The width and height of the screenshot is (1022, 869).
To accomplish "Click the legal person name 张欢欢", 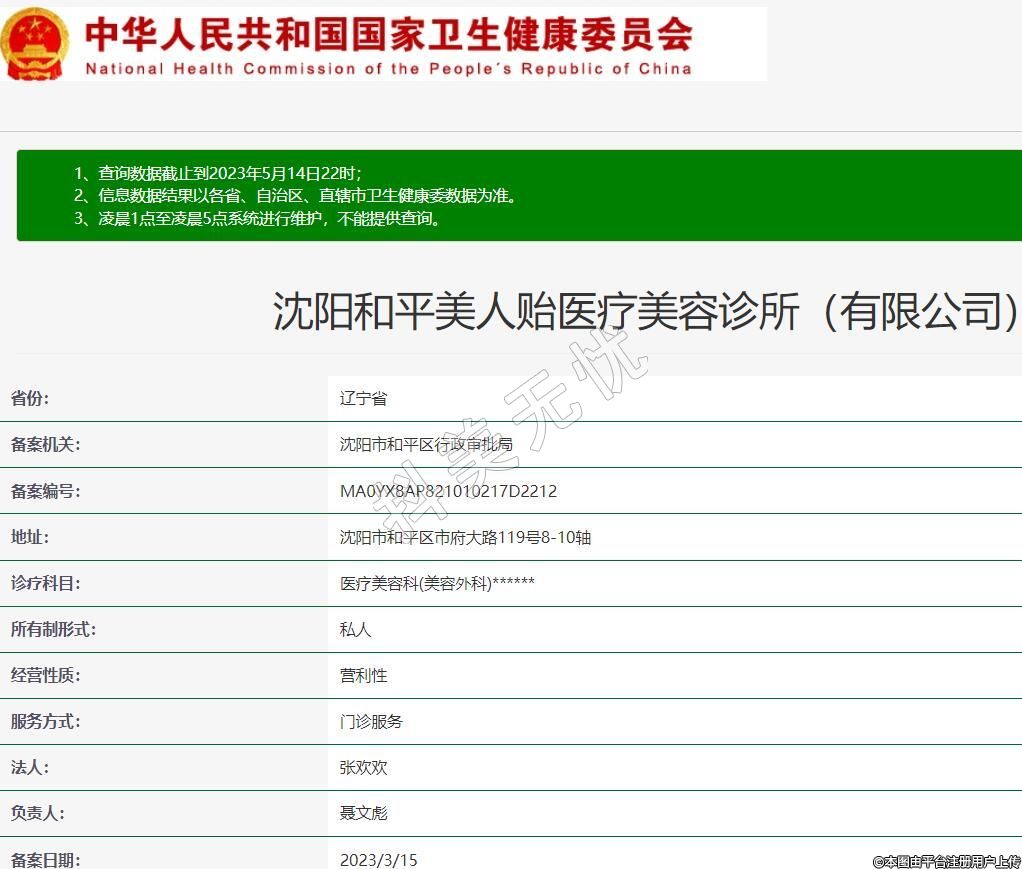I will point(363,768).
